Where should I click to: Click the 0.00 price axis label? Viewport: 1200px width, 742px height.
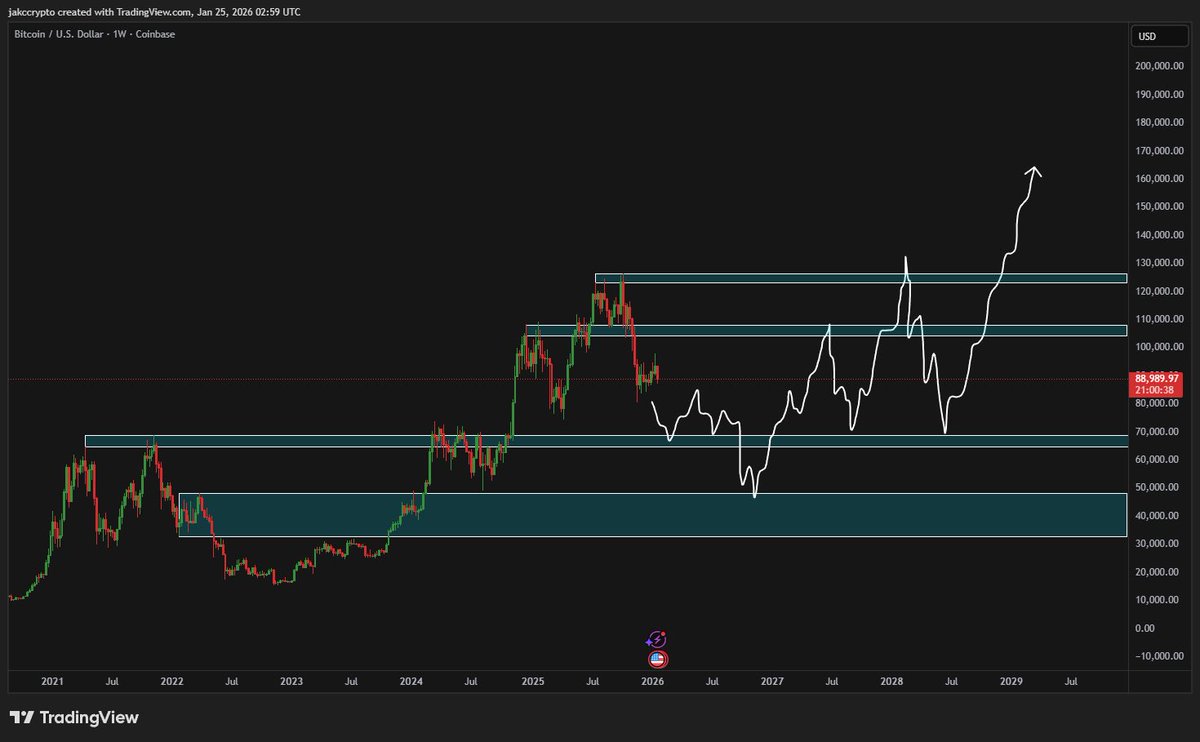click(x=1146, y=628)
